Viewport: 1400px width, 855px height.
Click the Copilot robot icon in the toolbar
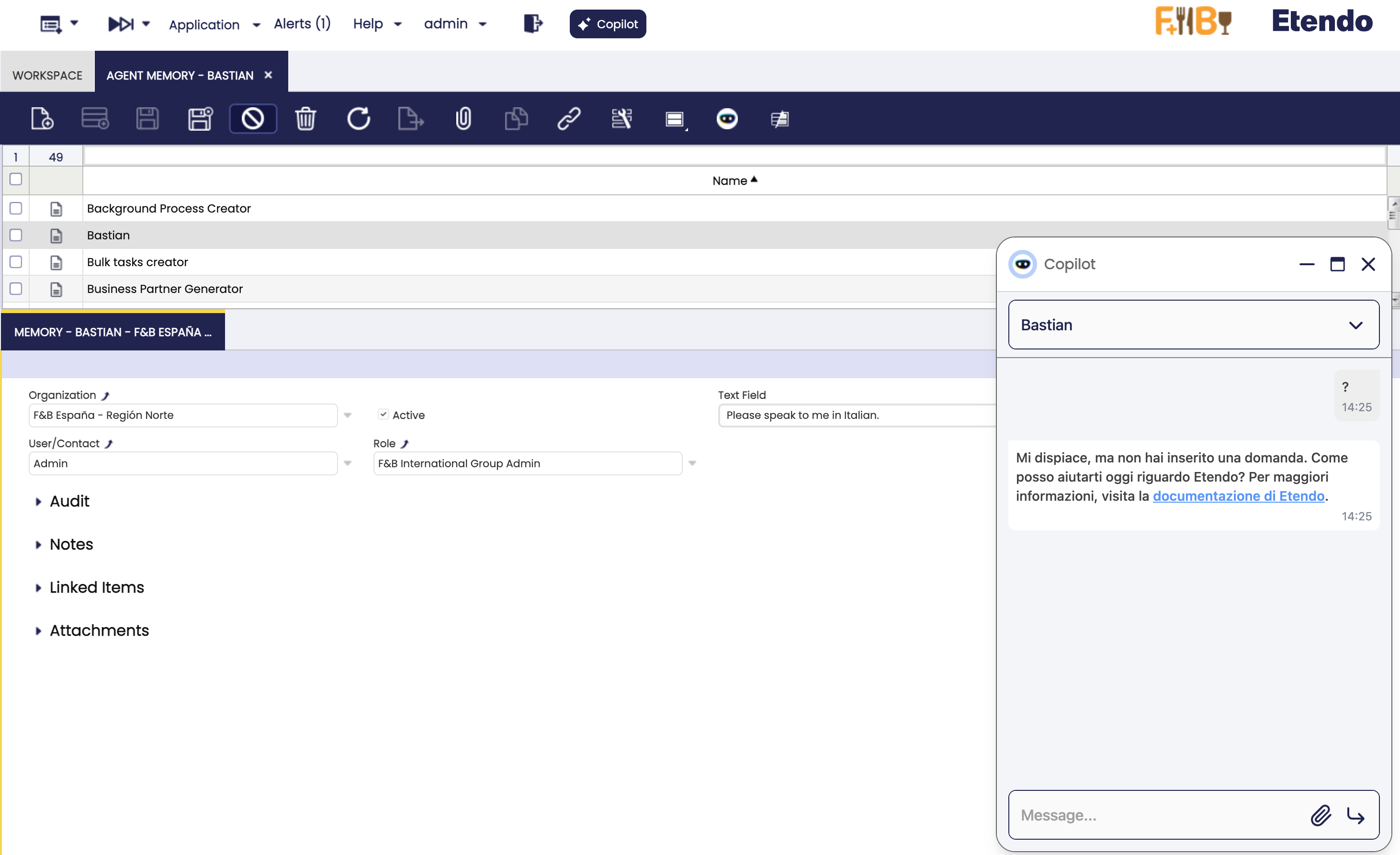(727, 119)
